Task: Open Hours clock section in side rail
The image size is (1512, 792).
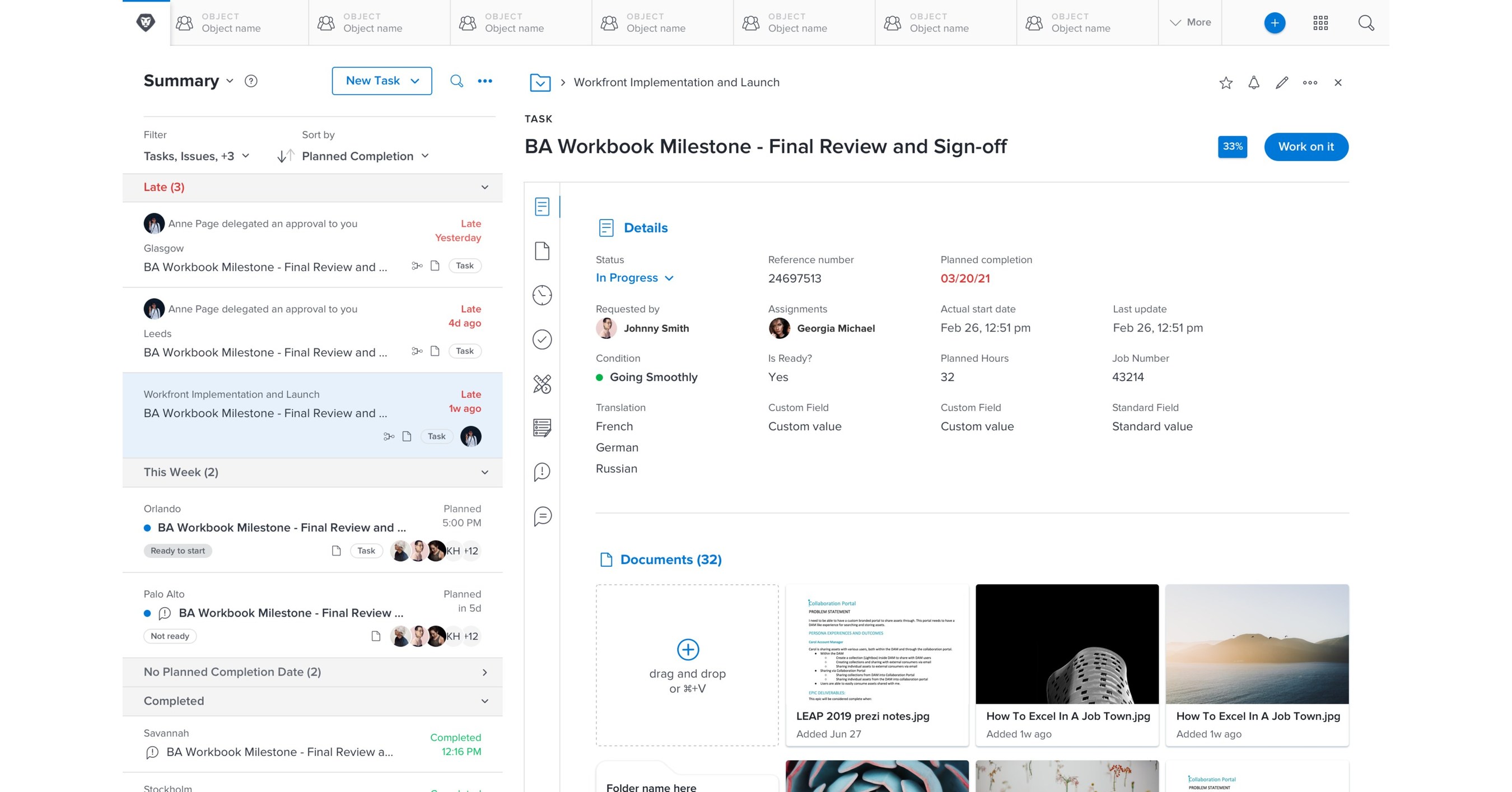Action: [542, 295]
